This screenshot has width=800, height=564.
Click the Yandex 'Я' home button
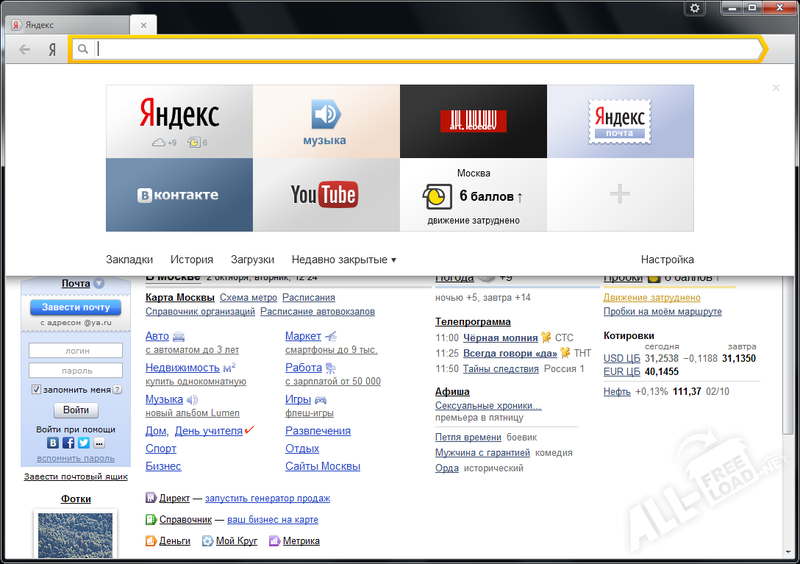52,49
